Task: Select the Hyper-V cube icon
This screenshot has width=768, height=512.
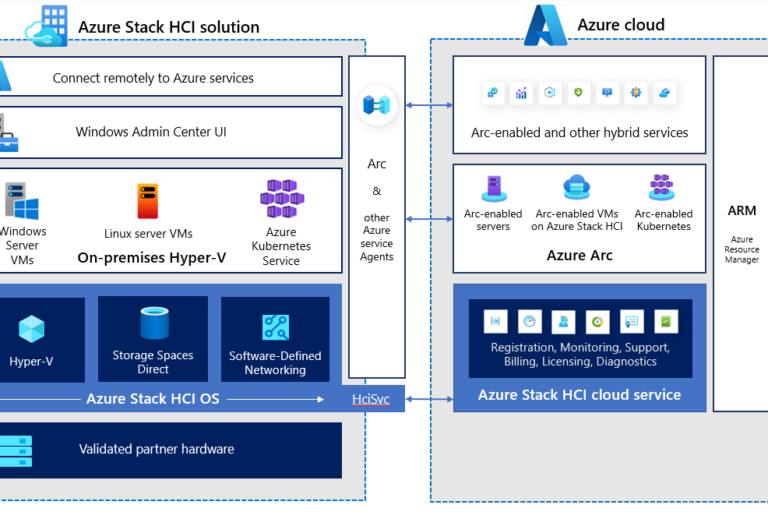Action: pos(32,329)
